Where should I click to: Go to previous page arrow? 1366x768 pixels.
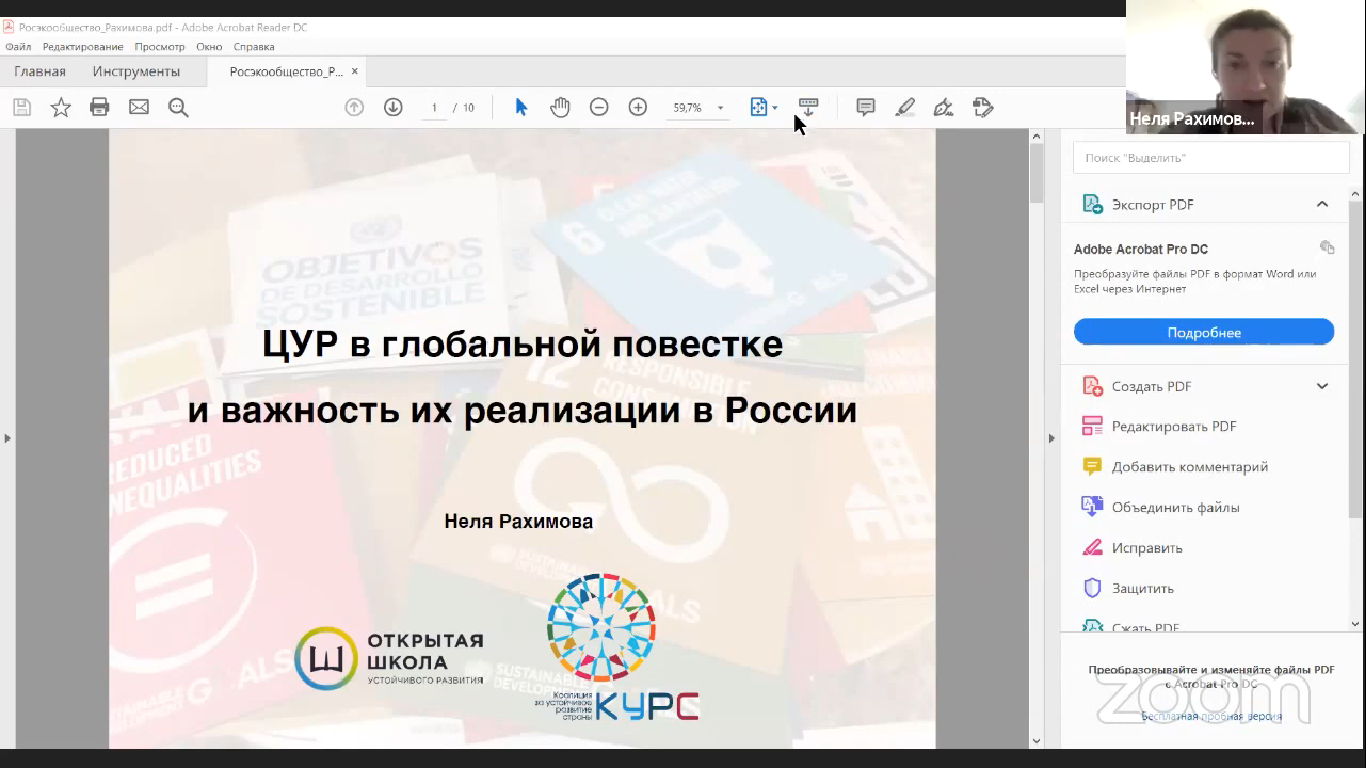[x=354, y=107]
